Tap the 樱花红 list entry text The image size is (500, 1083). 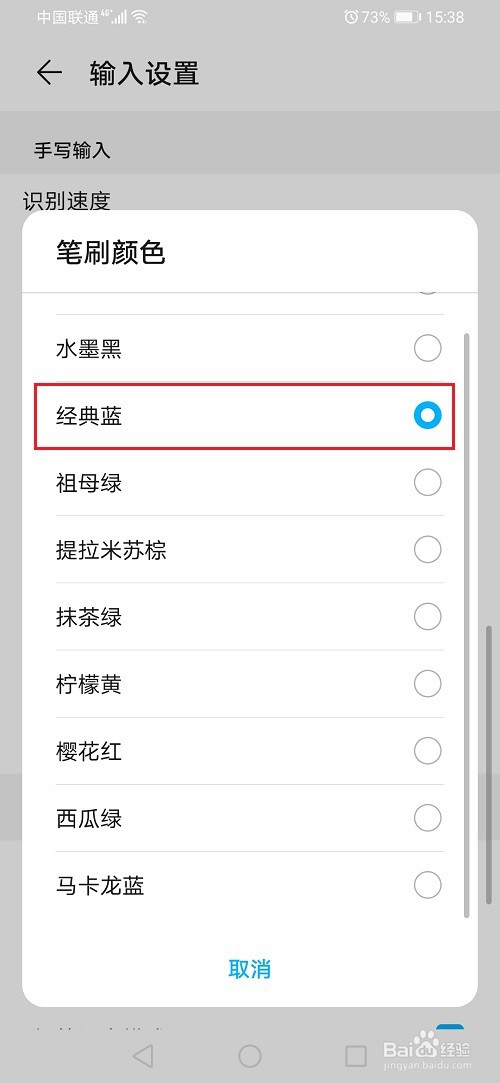[89, 751]
